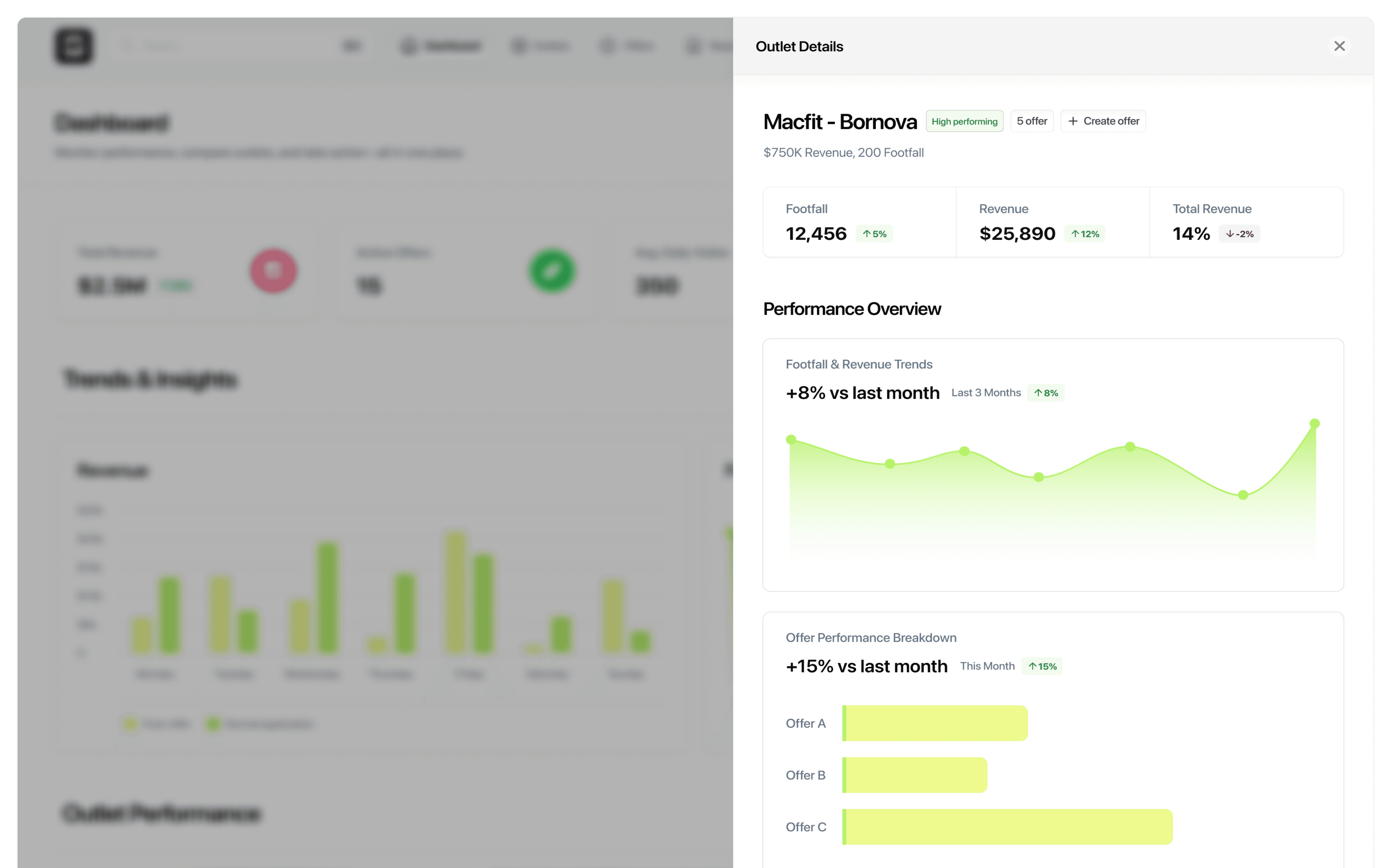This screenshot has width=1391, height=868.
Task: Click the lowest point on the trend chart
Action: [1242, 495]
